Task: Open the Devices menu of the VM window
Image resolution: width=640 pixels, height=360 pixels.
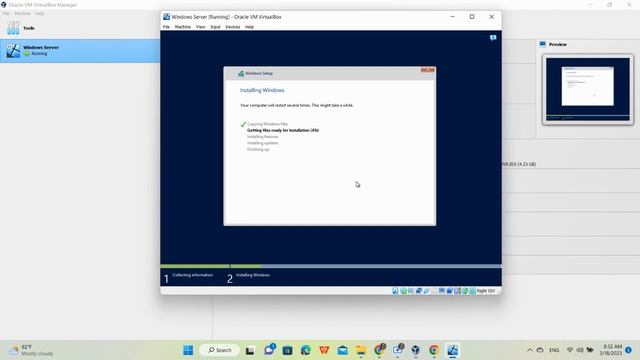Action: [233, 27]
